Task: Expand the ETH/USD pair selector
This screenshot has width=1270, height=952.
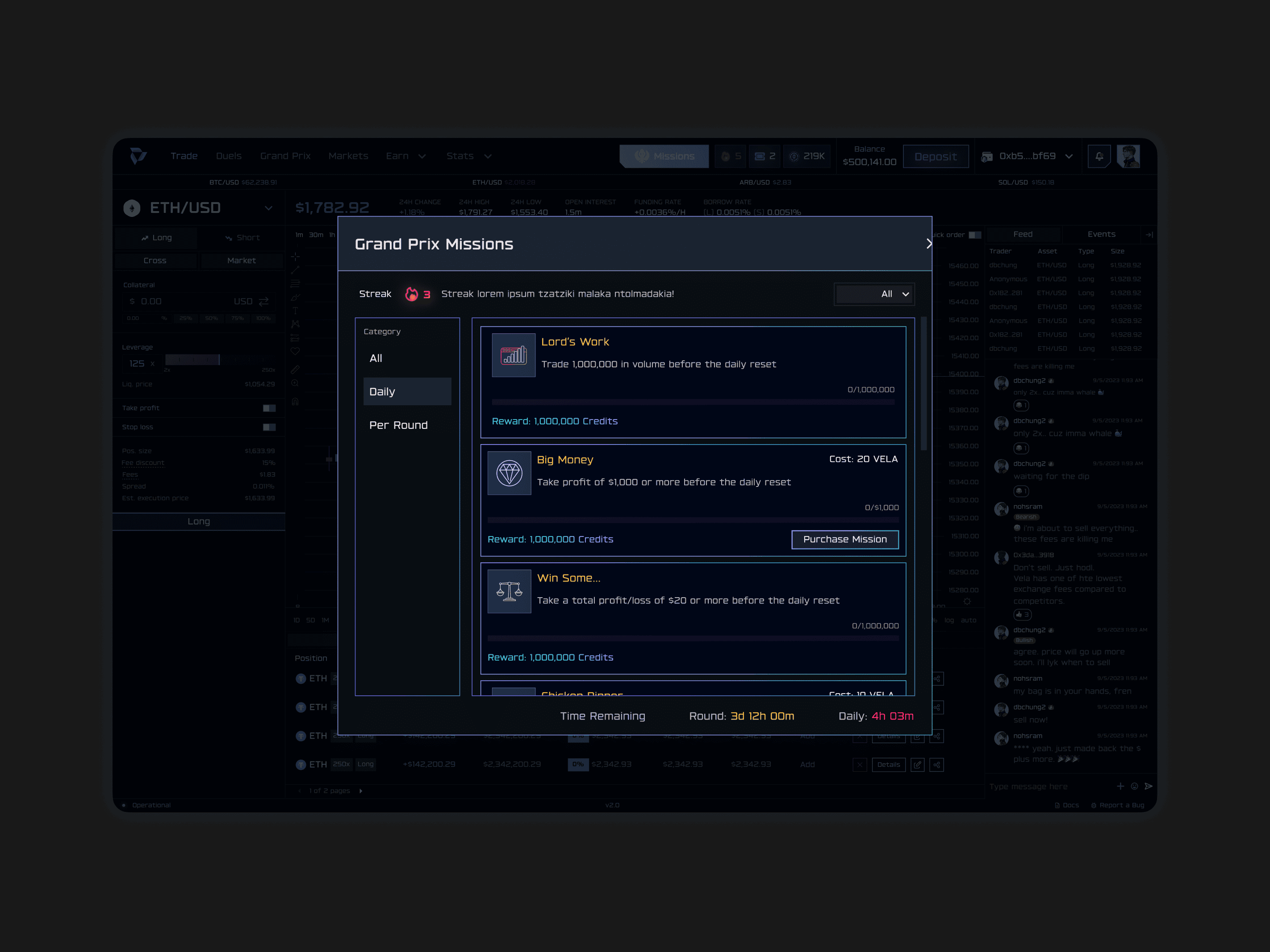Action: pyautogui.click(x=268, y=208)
